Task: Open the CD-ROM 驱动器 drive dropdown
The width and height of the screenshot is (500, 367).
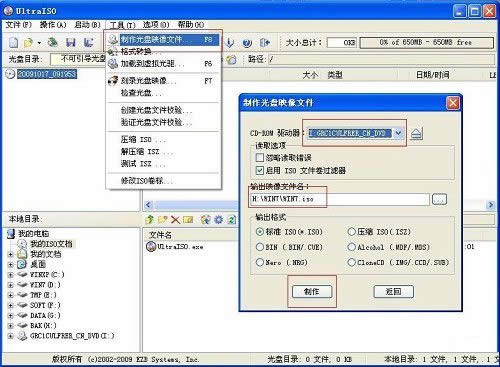Action: (398, 133)
